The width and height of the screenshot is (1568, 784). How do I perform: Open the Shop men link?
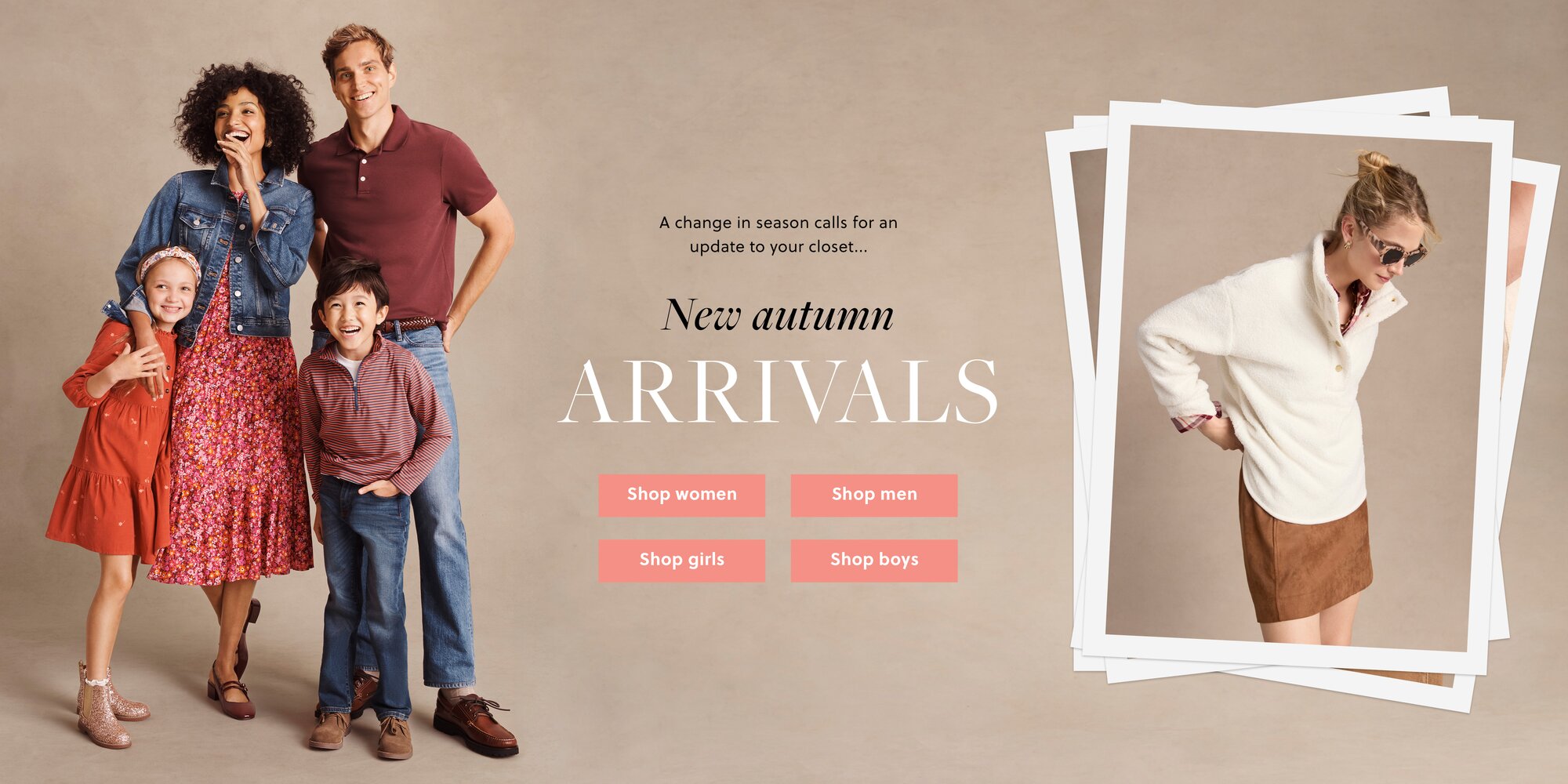click(x=874, y=495)
